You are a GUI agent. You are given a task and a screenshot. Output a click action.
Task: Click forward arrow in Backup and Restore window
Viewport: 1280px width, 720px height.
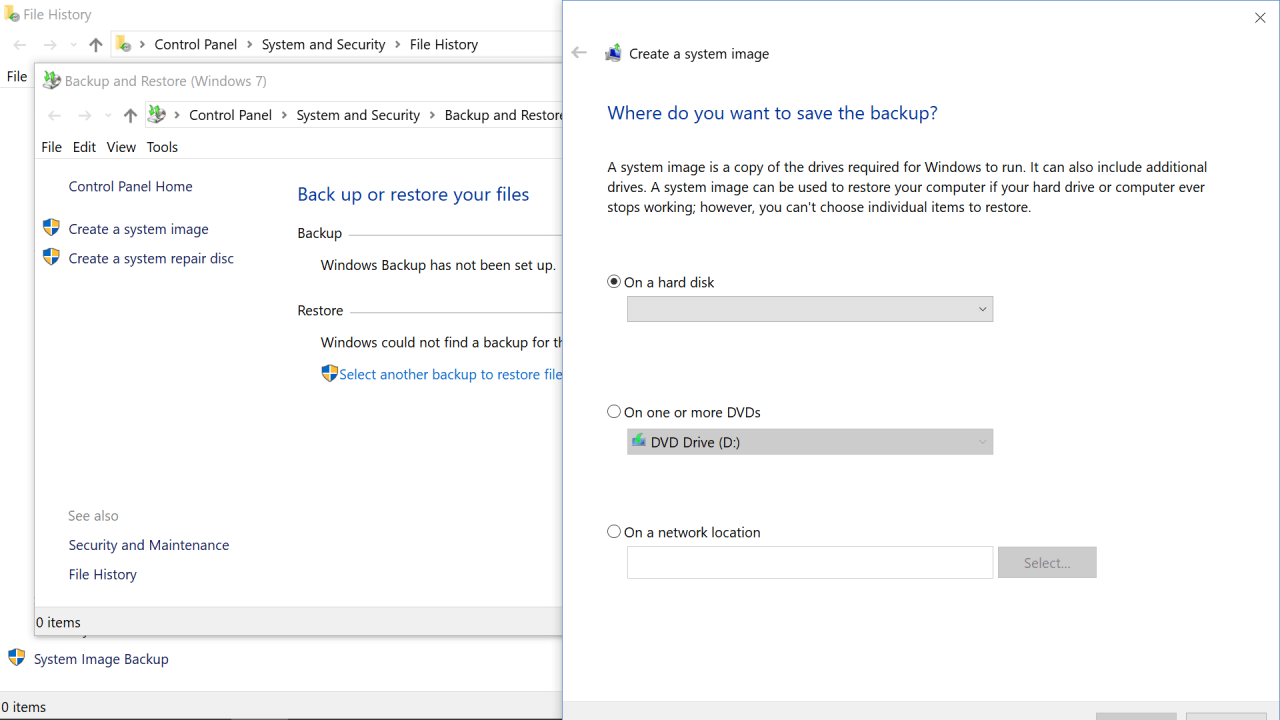85,115
